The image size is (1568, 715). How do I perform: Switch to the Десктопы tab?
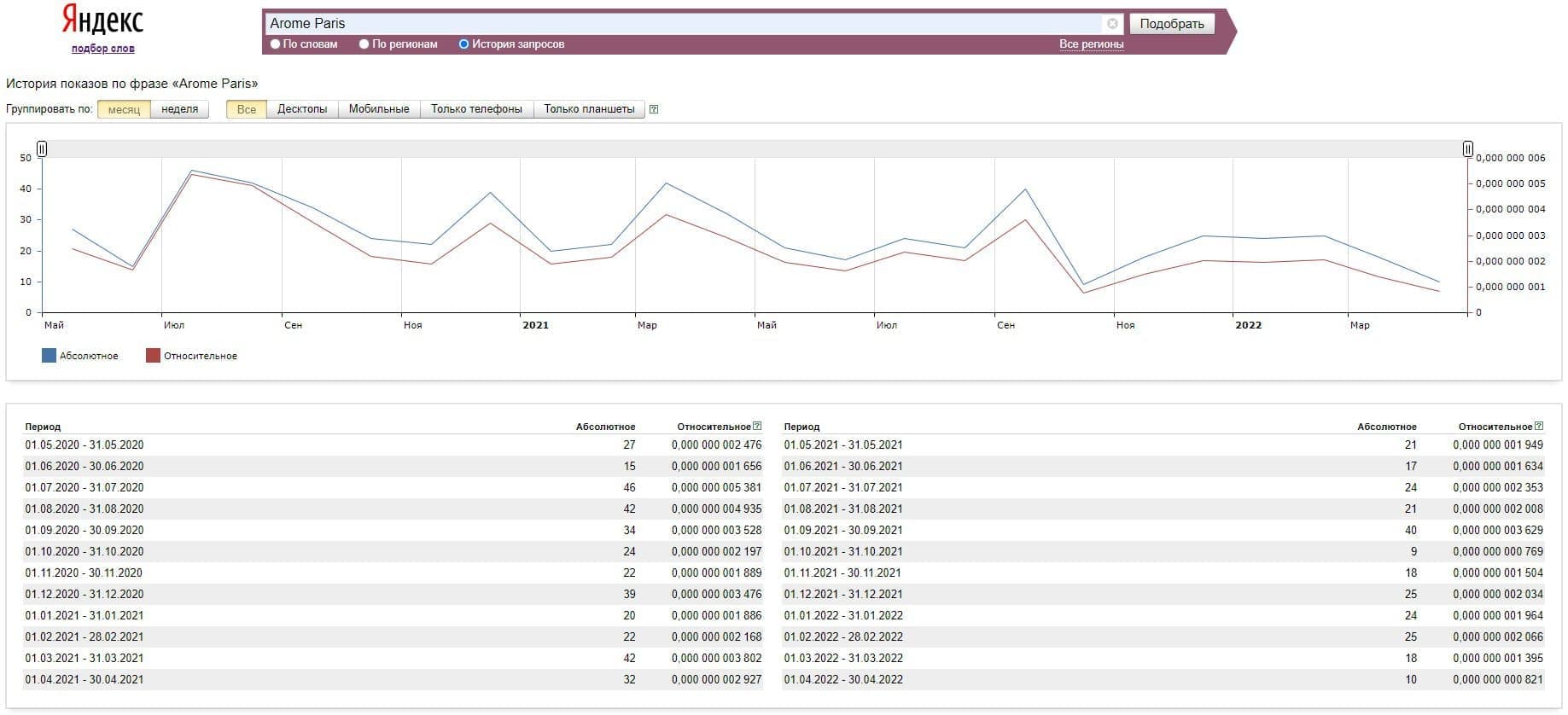(302, 109)
